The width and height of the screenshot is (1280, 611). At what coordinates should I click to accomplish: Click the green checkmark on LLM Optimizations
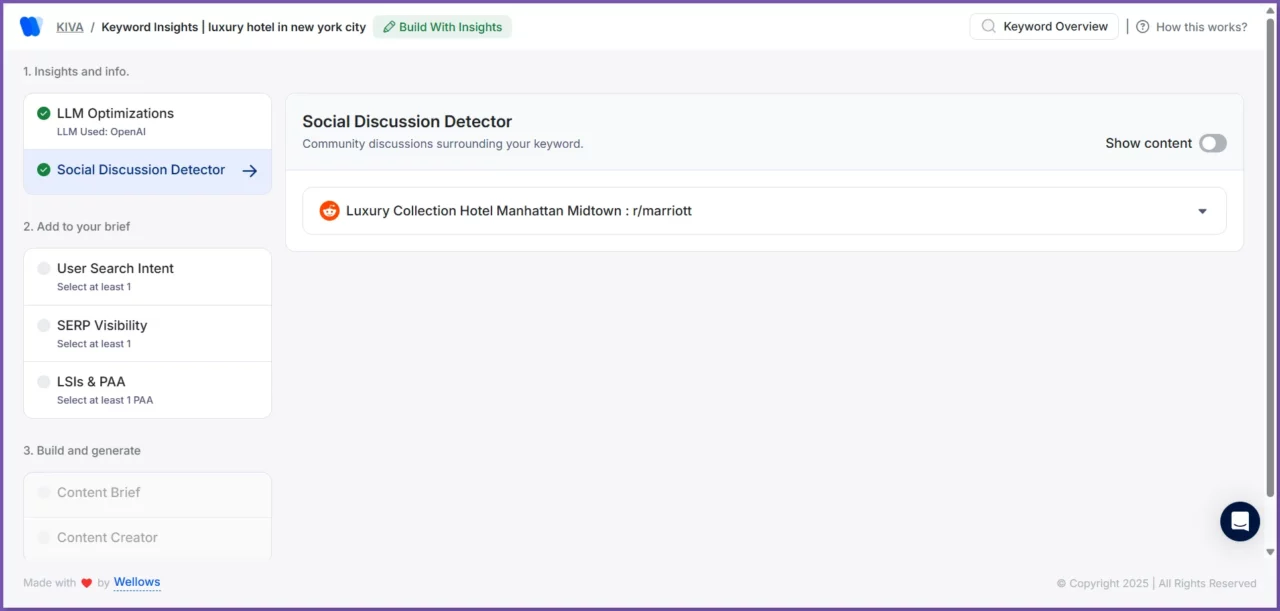[x=44, y=113]
